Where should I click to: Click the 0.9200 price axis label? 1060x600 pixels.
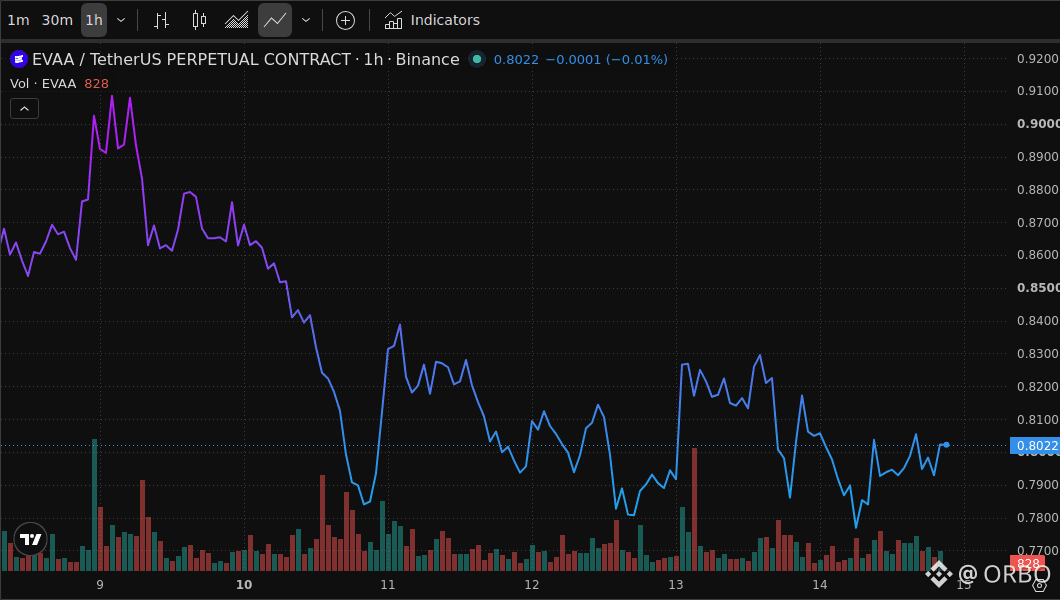[x=1038, y=59]
